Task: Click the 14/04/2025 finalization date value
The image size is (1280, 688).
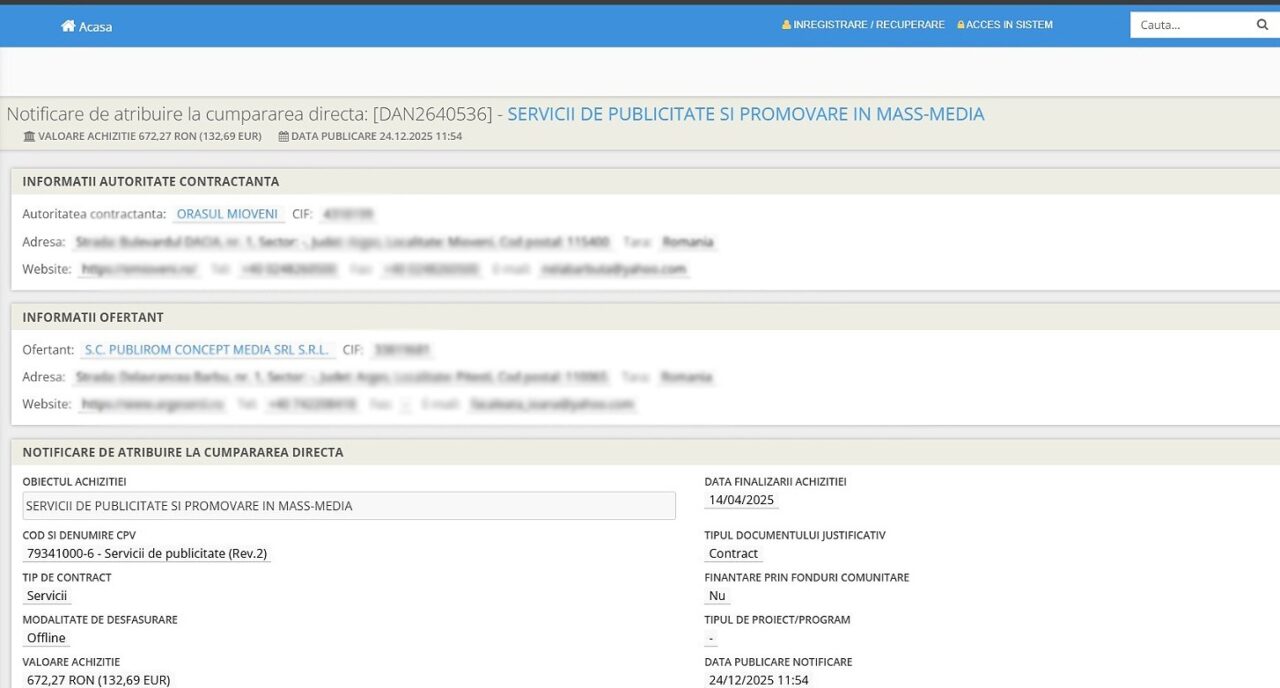Action: 741,500
